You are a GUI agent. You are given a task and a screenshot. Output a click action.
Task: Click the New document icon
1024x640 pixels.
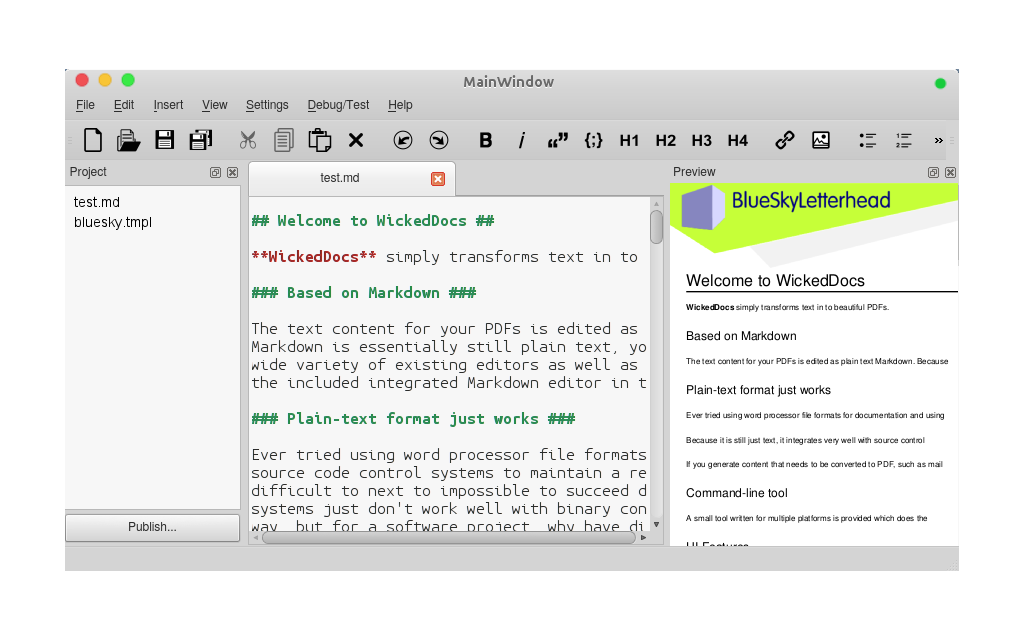[93, 140]
